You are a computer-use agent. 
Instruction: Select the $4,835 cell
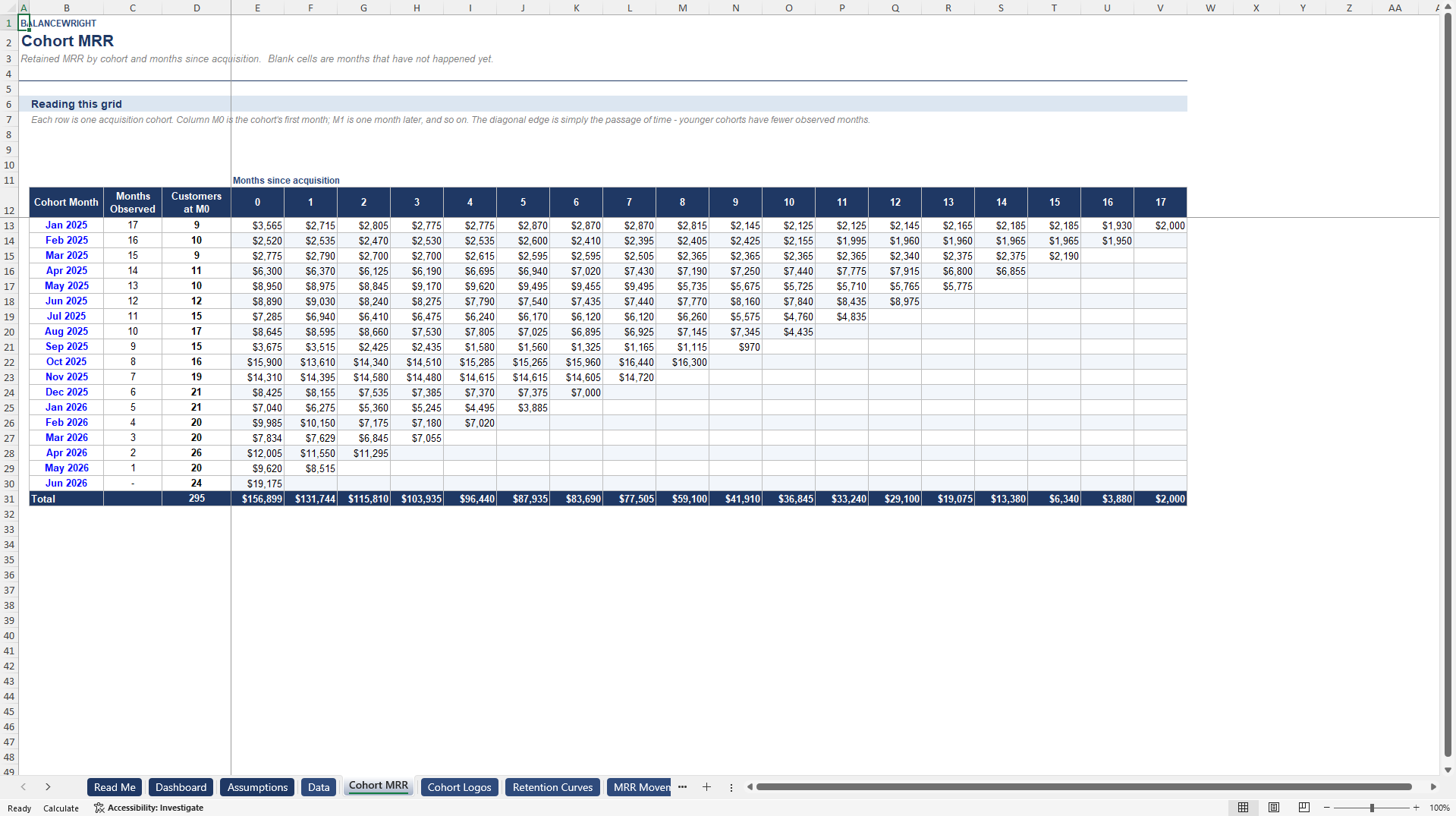pyautogui.click(x=842, y=317)
